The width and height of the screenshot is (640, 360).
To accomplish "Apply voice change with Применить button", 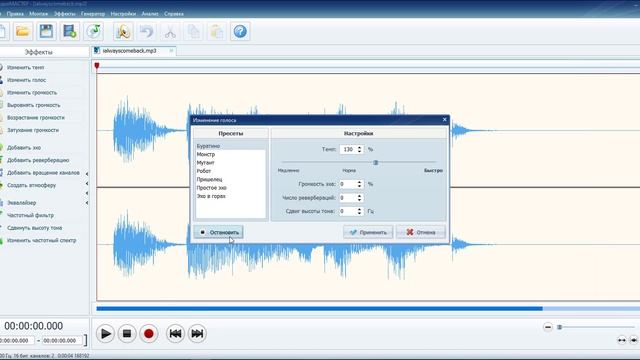I will coord(368,232).
